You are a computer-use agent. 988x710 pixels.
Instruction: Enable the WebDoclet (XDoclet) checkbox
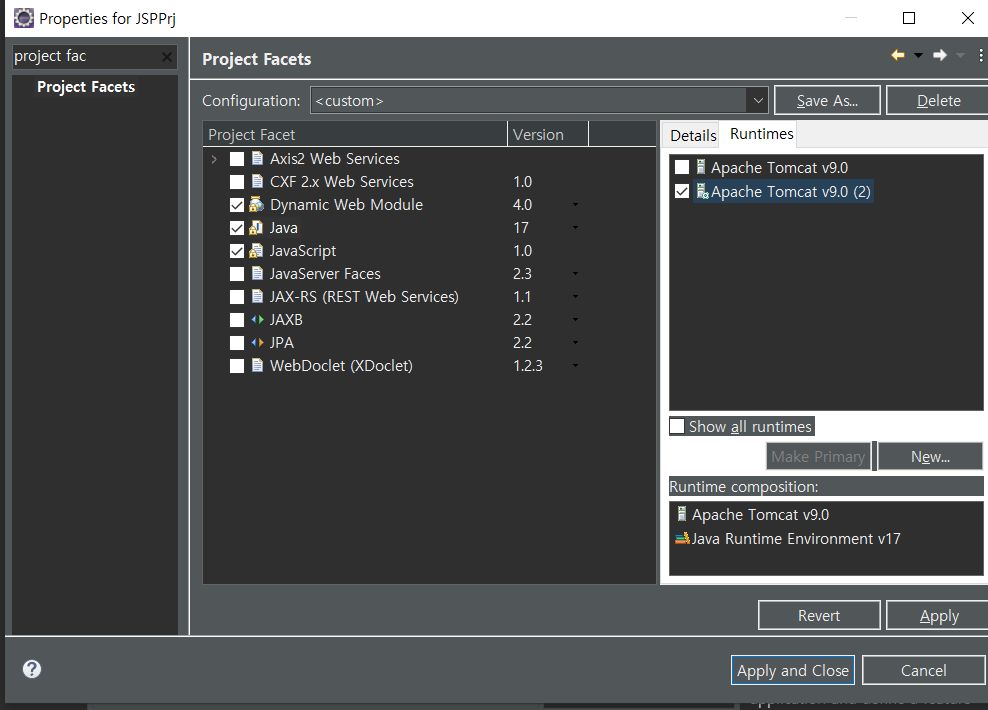pos(237,366)
